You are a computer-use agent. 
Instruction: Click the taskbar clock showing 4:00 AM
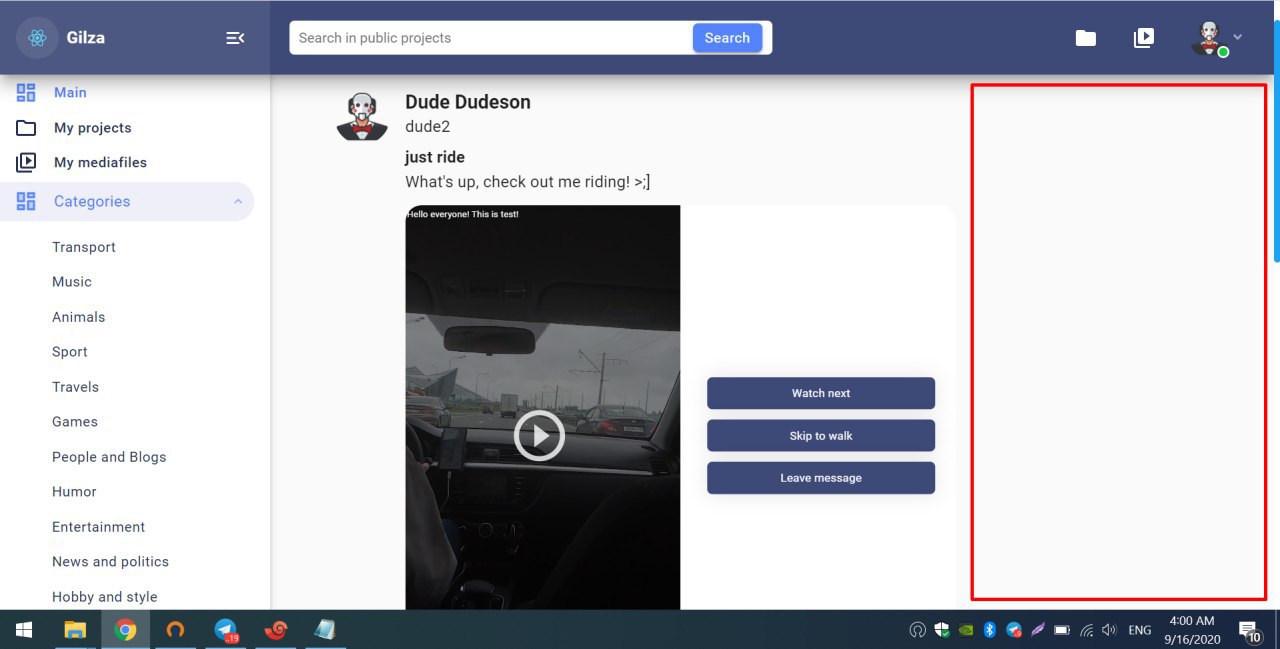click(1191, 630)
